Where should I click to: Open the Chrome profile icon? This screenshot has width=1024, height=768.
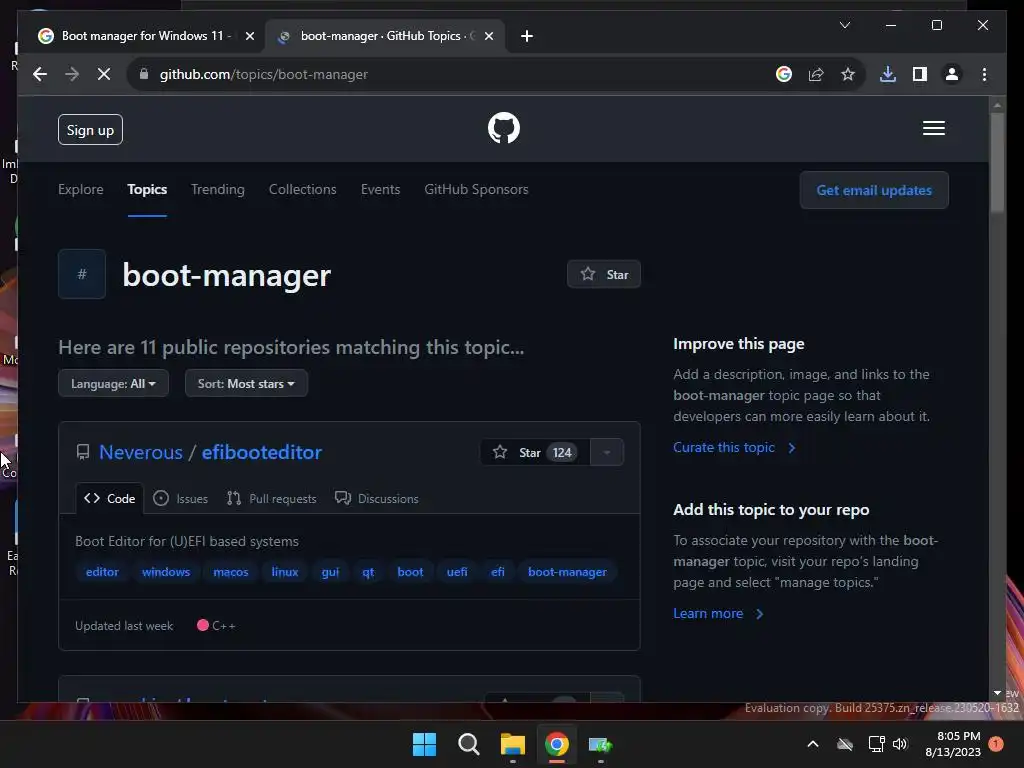tap(952, 74)
